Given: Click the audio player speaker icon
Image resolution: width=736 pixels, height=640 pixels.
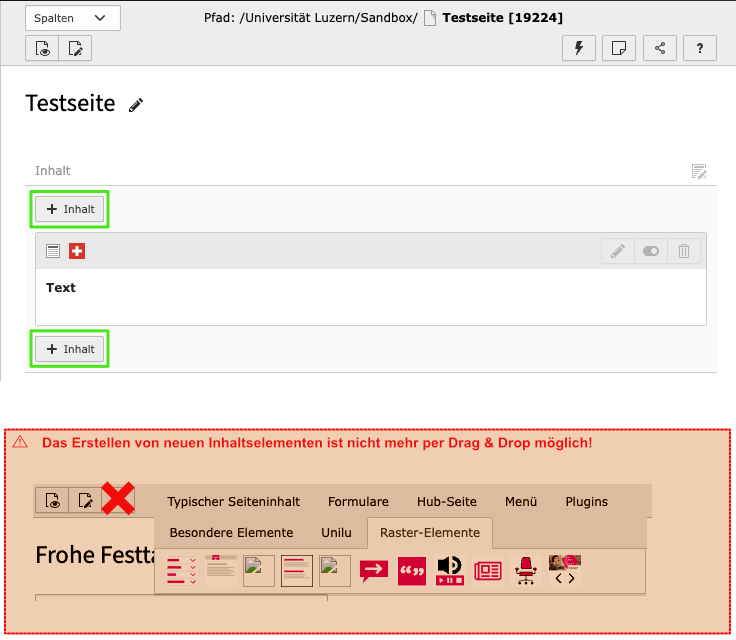Looking at the screenshot, I should tap(450, 571).
